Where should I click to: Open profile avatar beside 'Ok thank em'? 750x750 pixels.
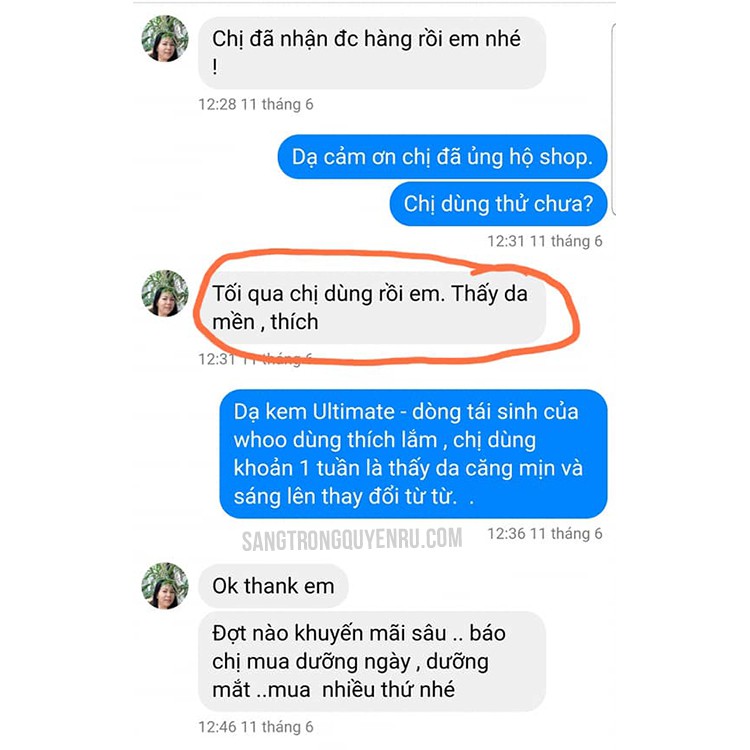(165, 586)
